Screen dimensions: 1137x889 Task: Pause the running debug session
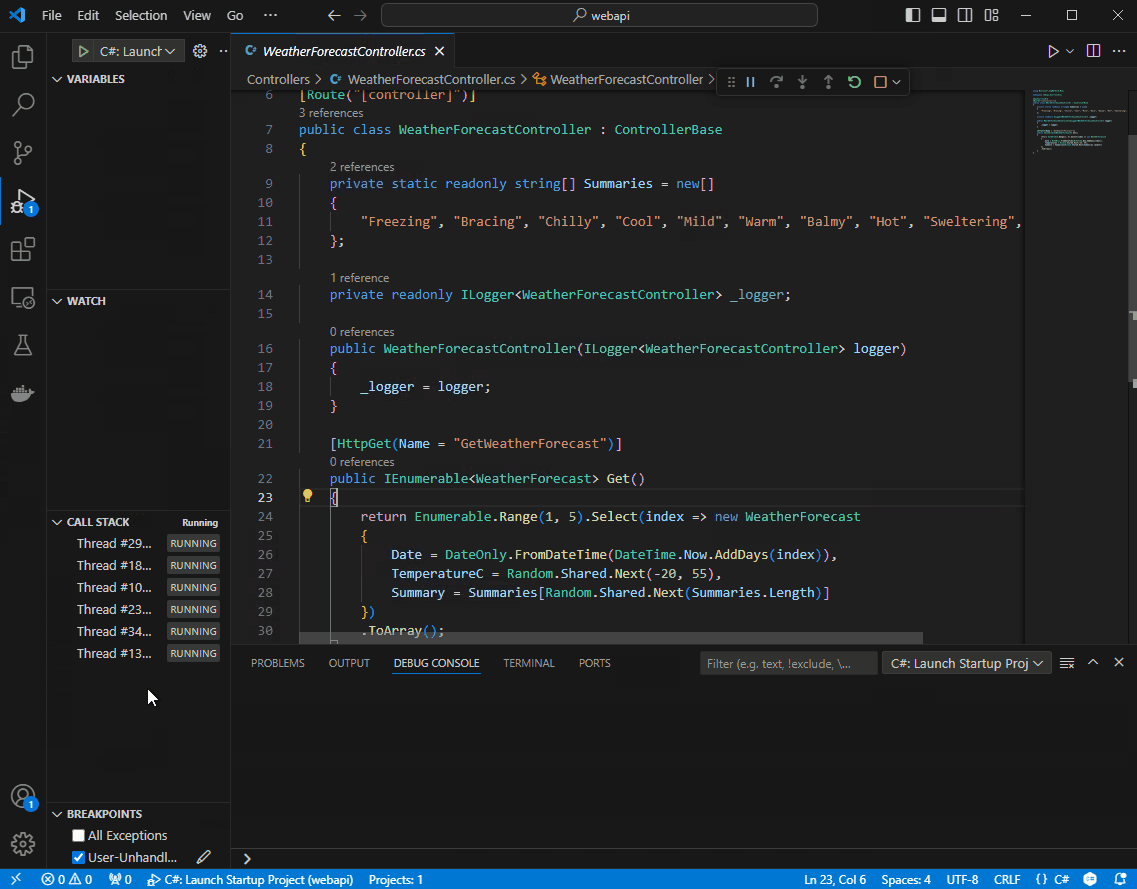point(751,82)
